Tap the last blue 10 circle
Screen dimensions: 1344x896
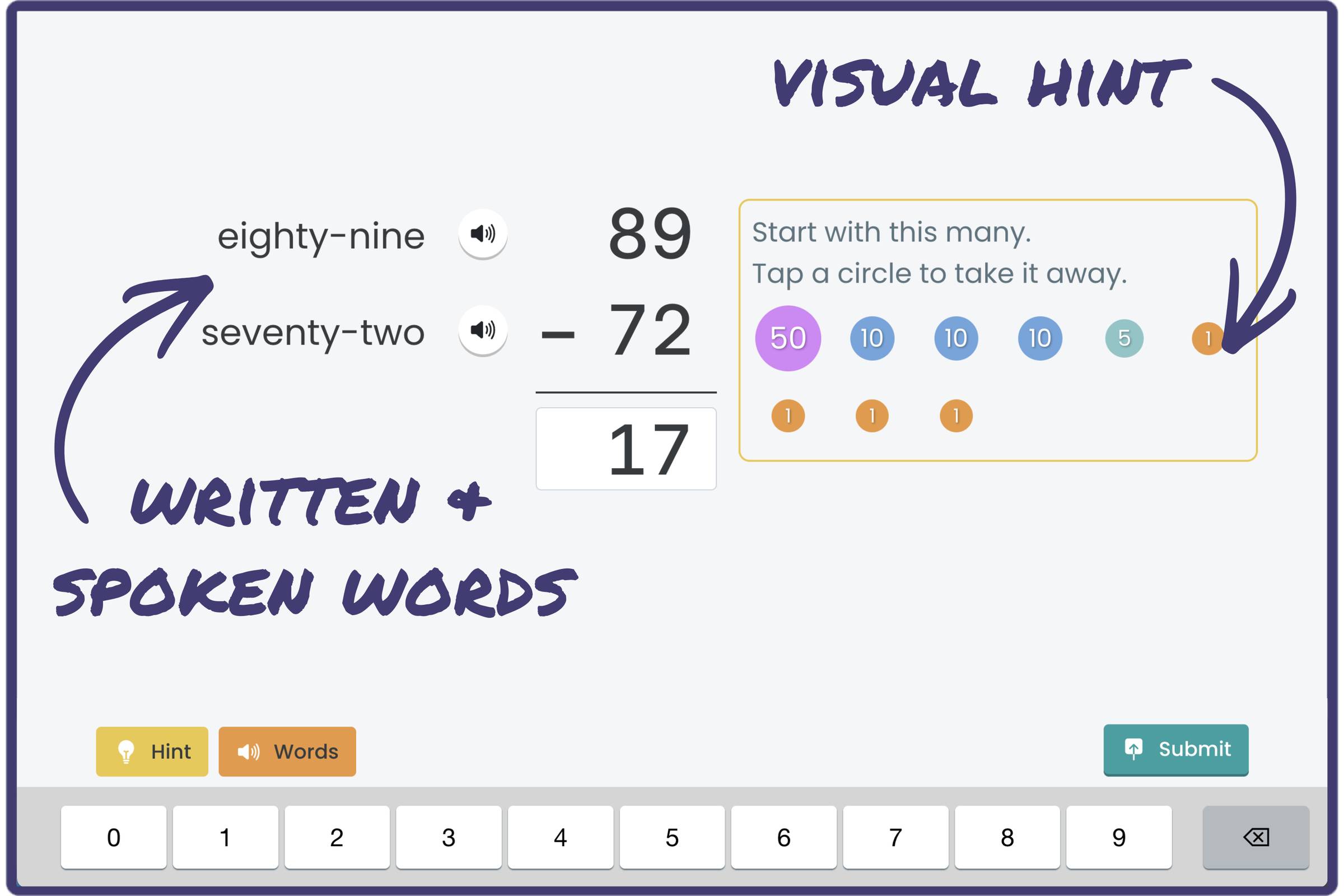coord(1039,338)
